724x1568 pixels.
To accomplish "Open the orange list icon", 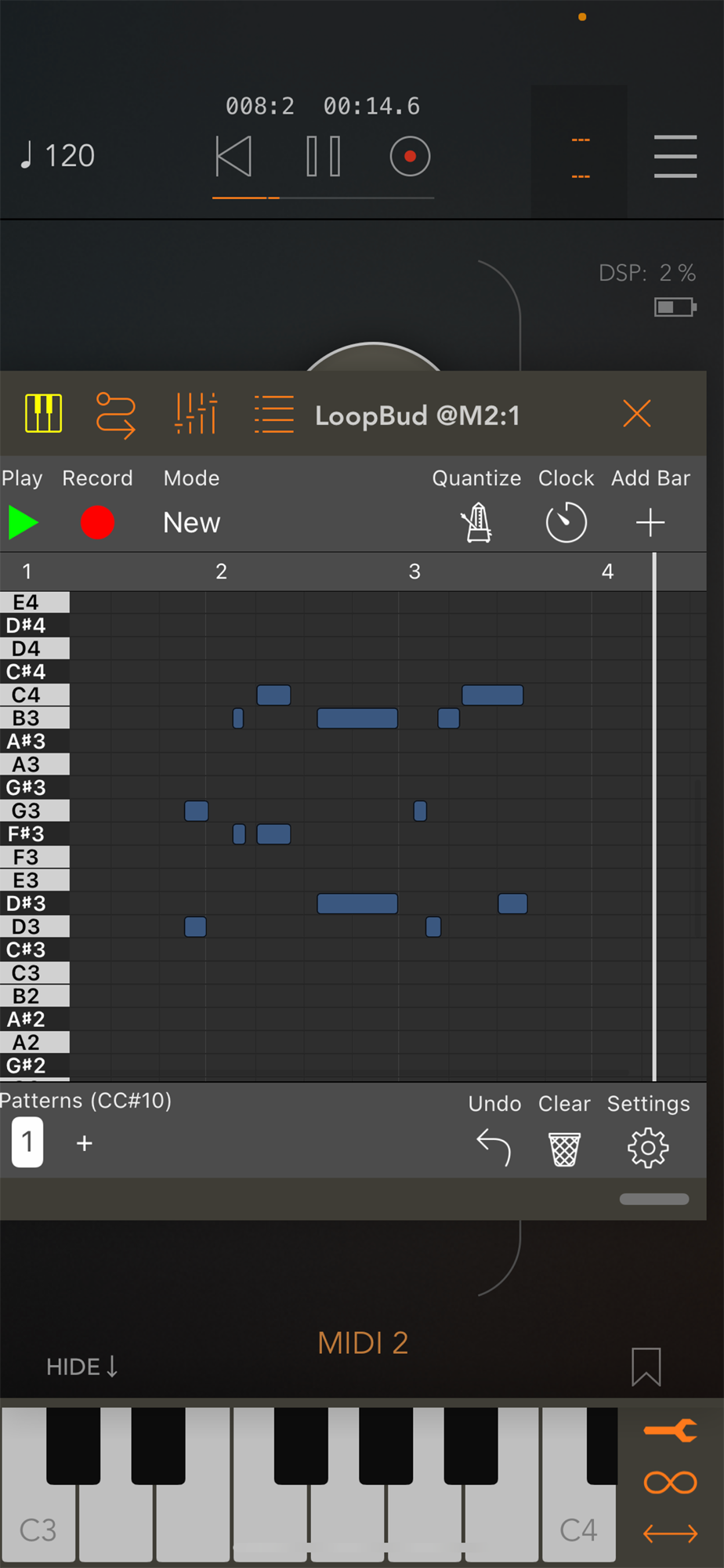I will [273, 414].
